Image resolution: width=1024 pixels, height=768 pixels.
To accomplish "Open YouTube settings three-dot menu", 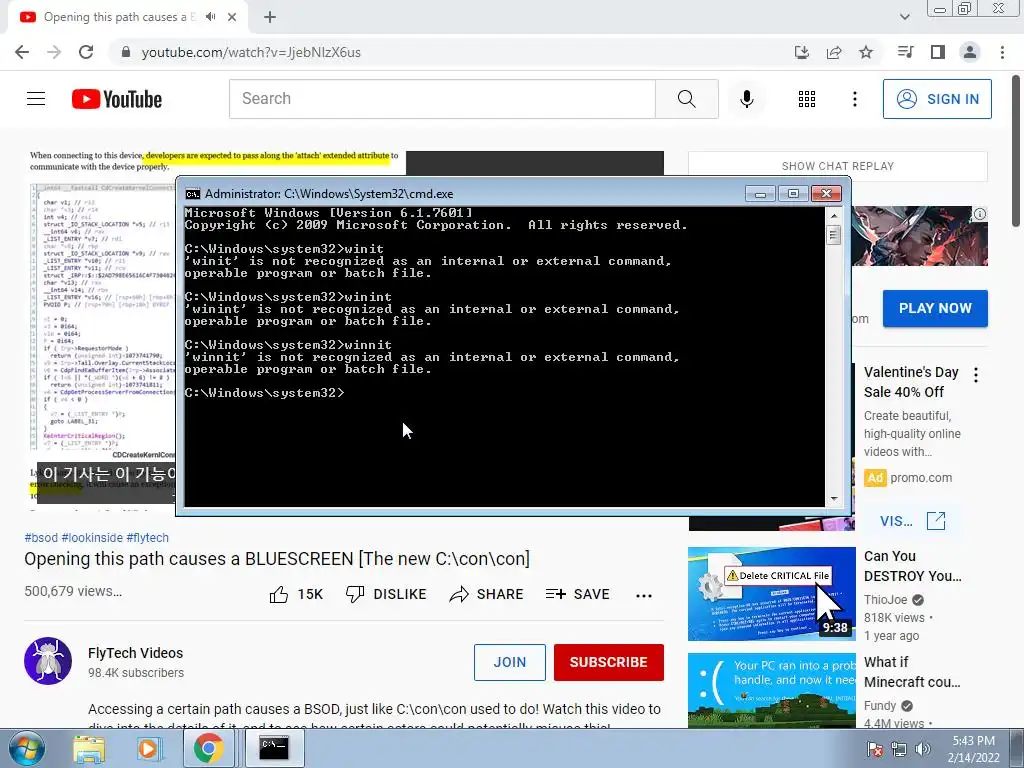I will point(854,99).
